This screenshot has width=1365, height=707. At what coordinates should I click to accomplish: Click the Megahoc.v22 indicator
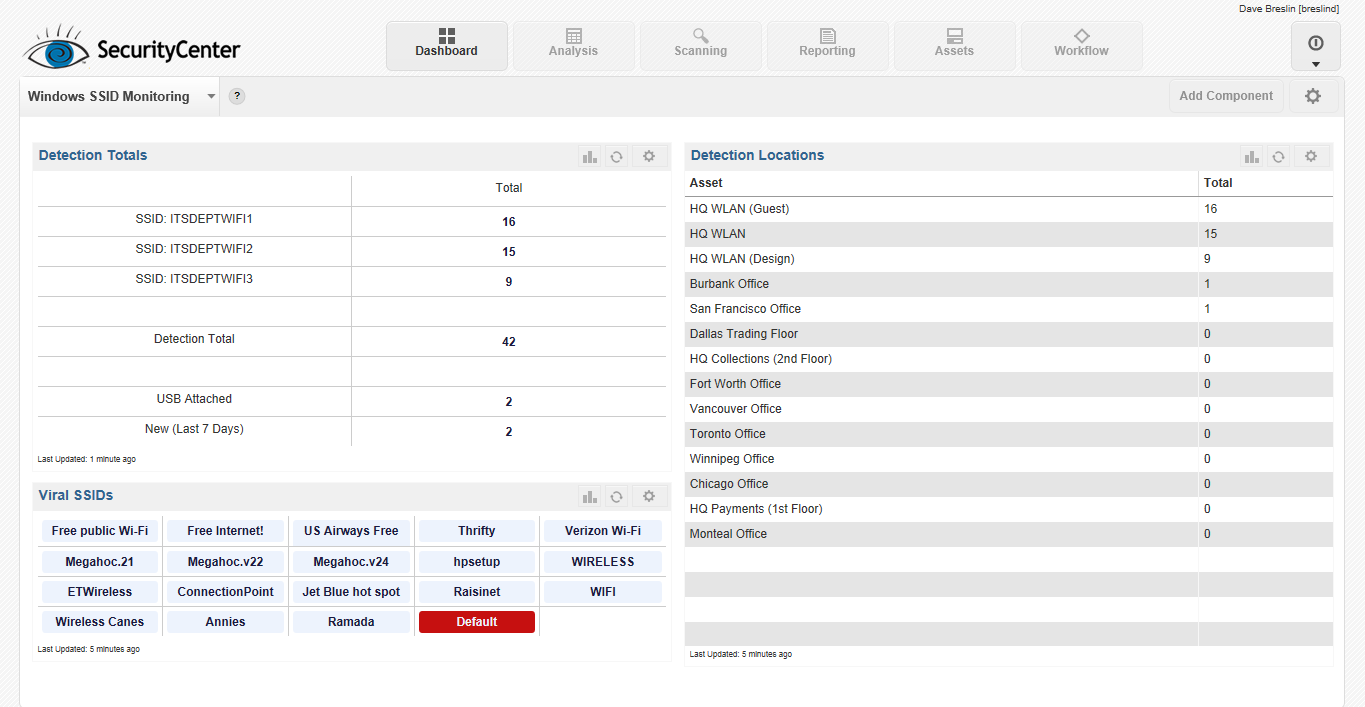[226, 562]
